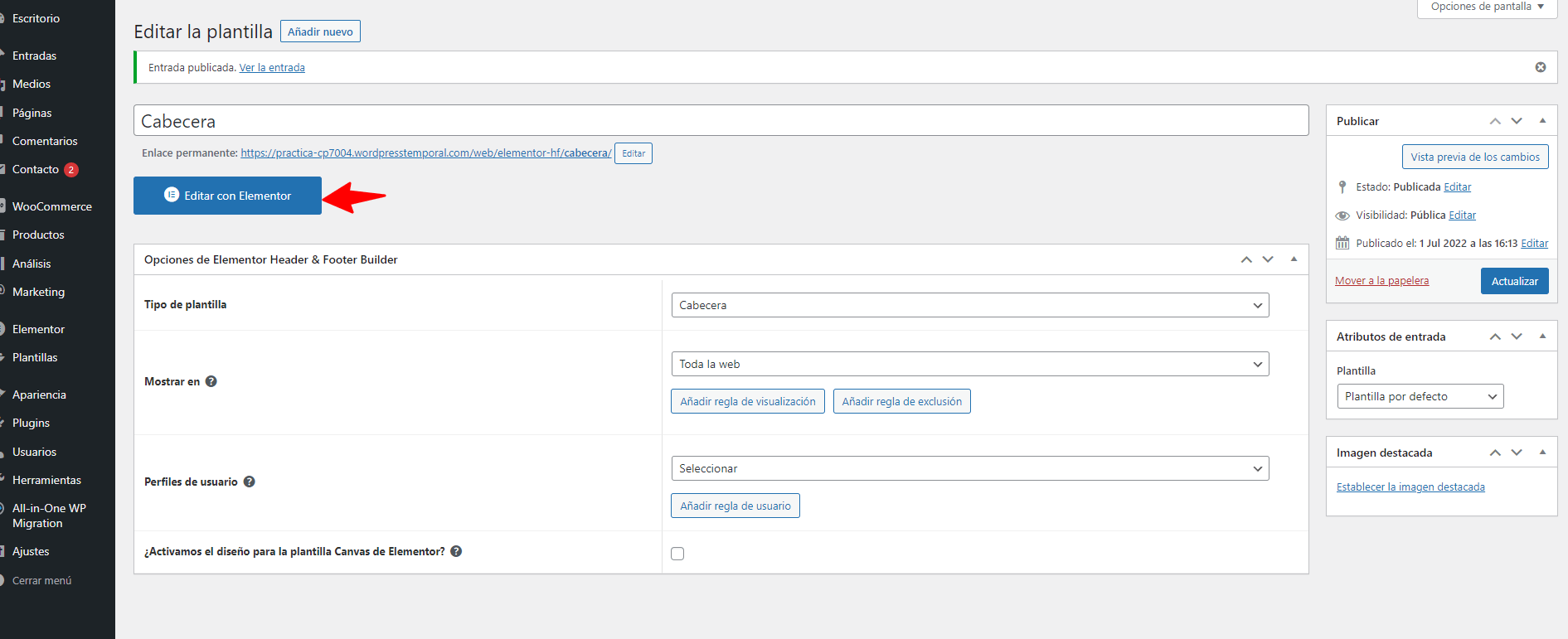Open WooCommerce menu

pos(51,206)
